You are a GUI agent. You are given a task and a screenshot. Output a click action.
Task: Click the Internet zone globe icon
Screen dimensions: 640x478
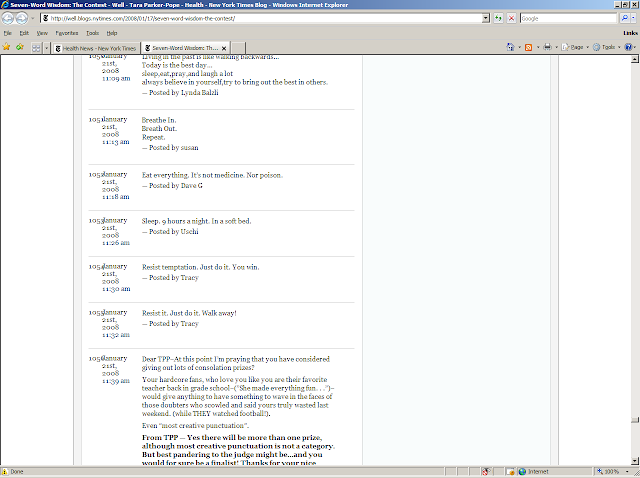point(522,471)
